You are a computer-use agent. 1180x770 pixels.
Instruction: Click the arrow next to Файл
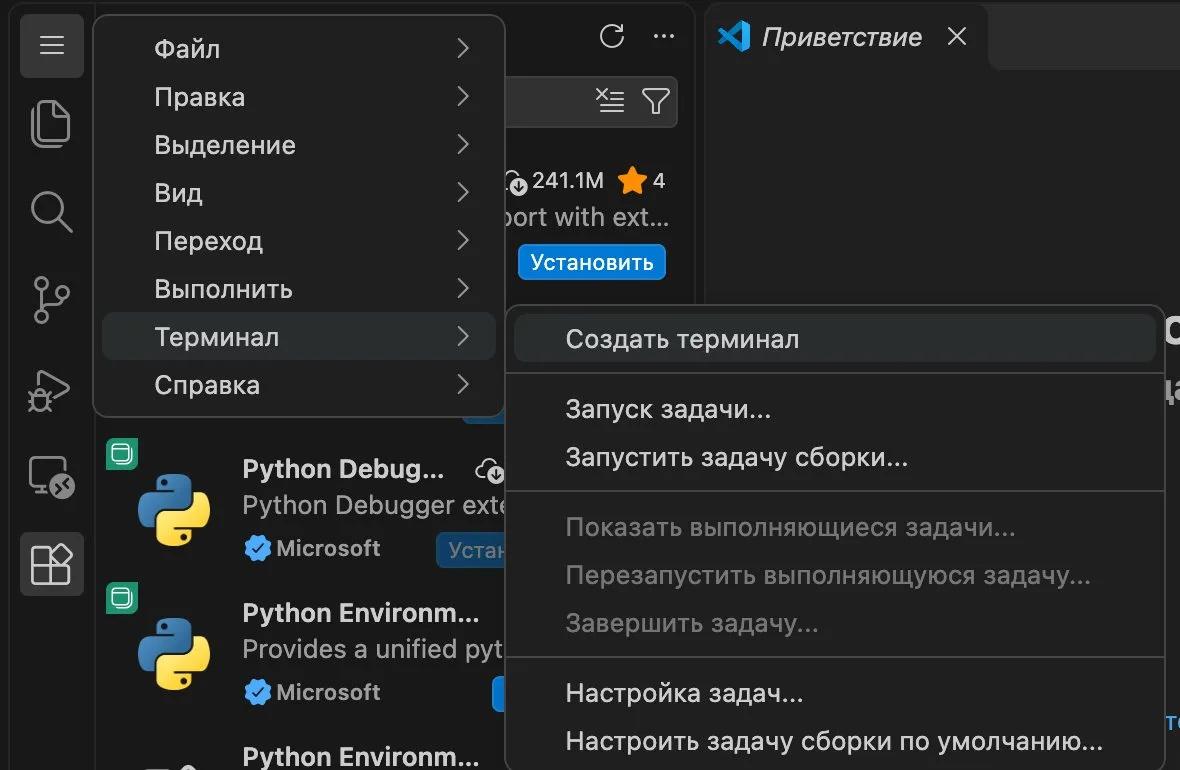[x=463, y=48]
